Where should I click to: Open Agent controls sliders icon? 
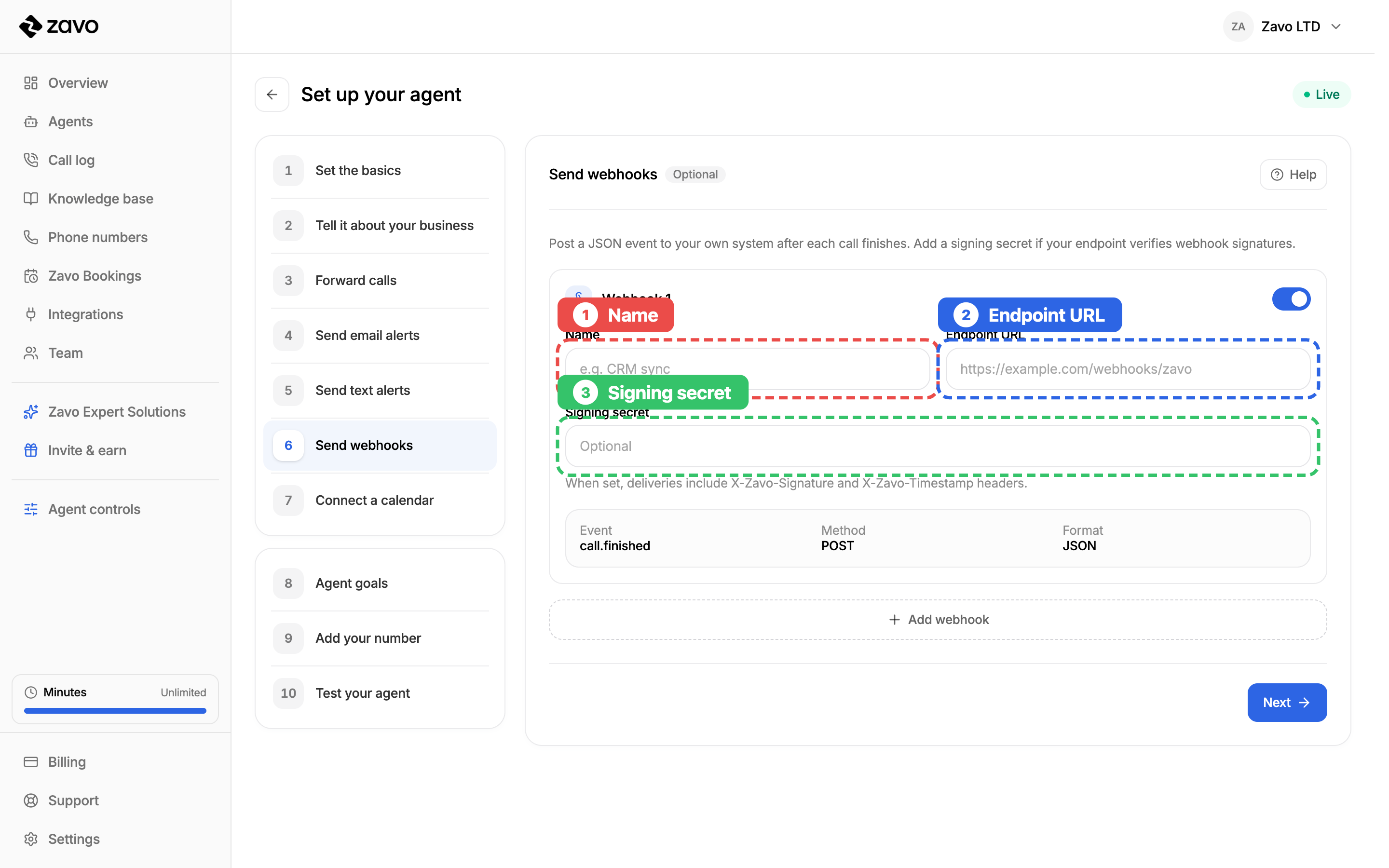pos(31,509)
